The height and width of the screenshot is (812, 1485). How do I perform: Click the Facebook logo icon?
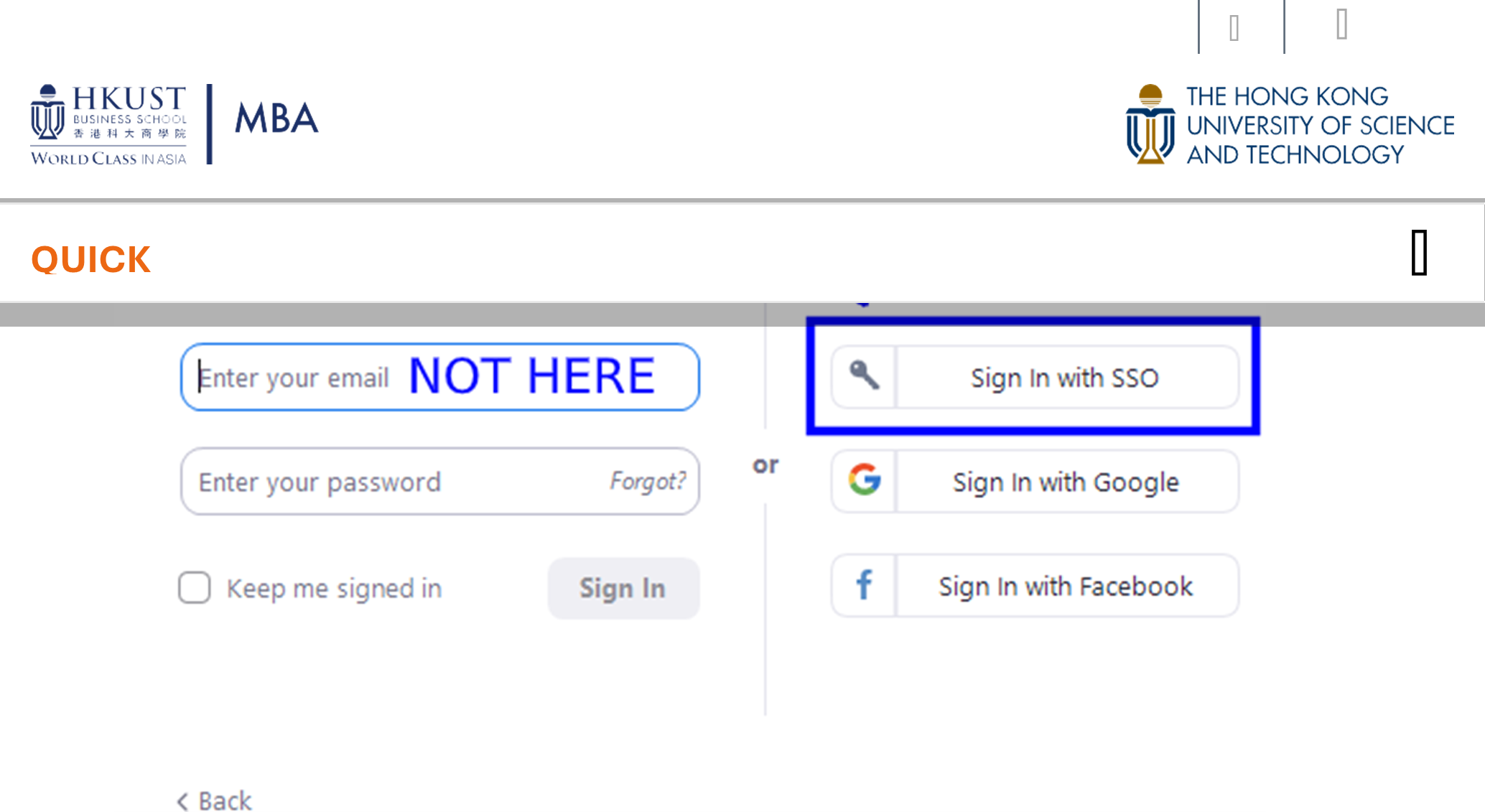click(864, 585)
